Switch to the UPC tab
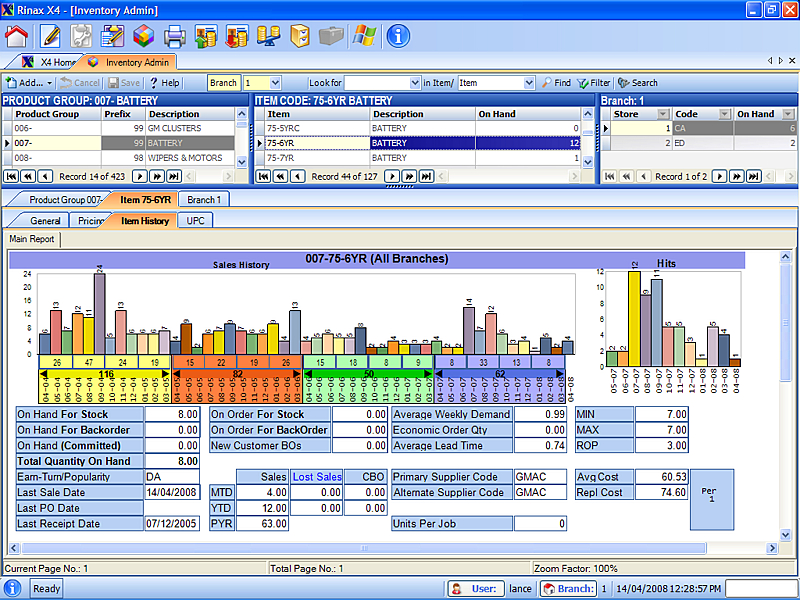Viewport: 800px width, 600px height. click(x=193, y=220)
